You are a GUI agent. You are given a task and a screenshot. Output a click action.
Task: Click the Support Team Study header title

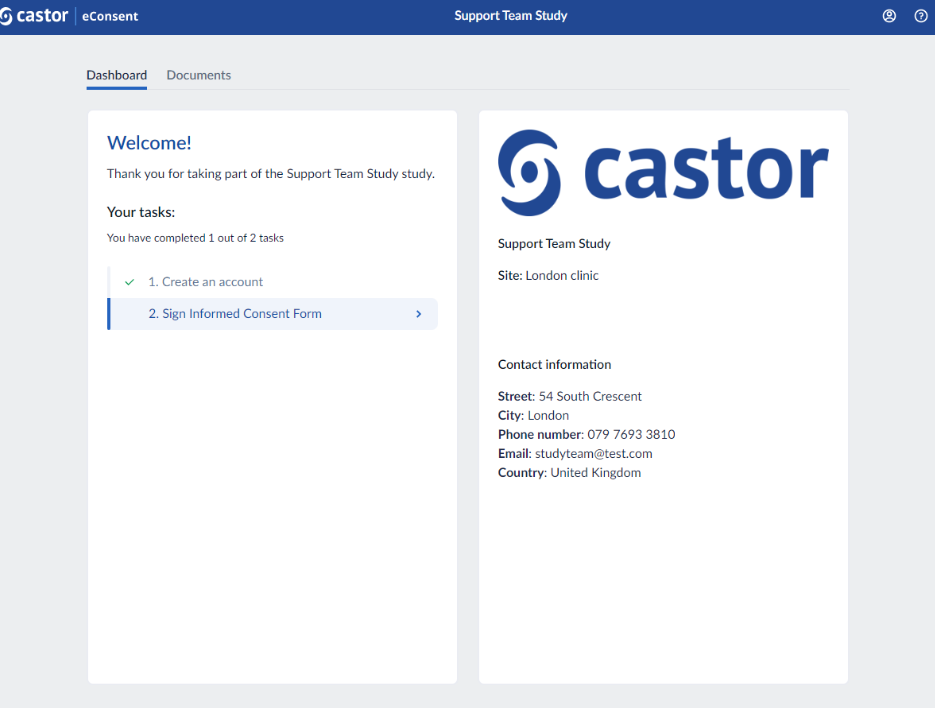click(510, 16)
